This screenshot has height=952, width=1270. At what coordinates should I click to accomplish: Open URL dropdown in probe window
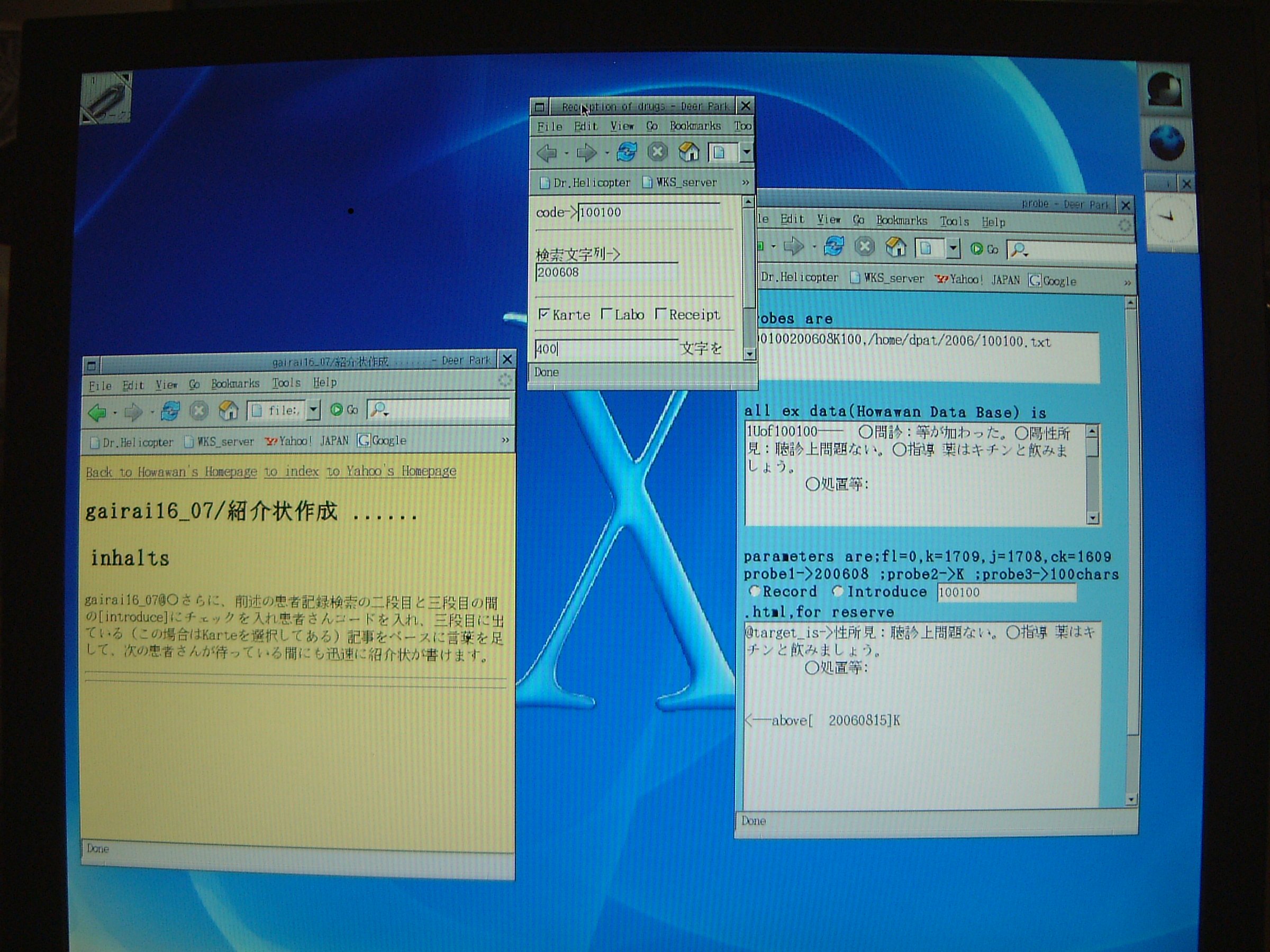click(954, 248)
